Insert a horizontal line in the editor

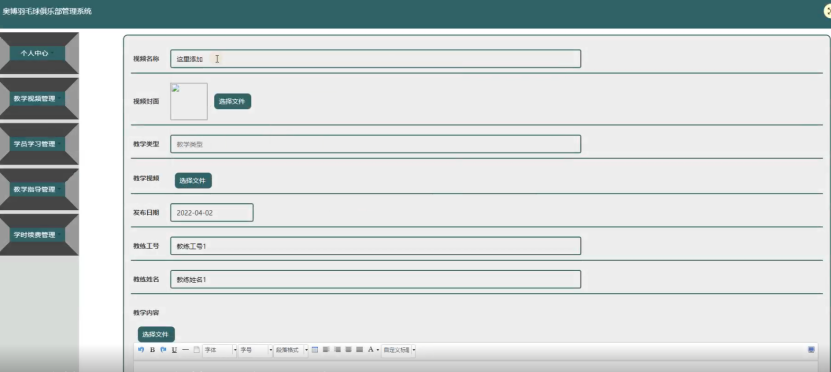point(185,350)
